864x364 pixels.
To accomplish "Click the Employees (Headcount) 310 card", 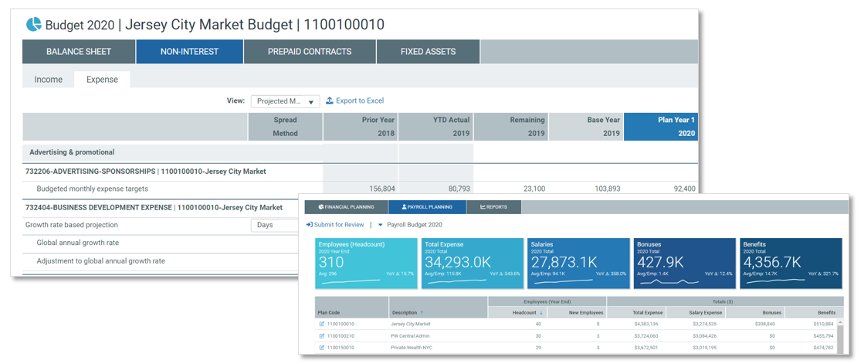I will point(366,263).
